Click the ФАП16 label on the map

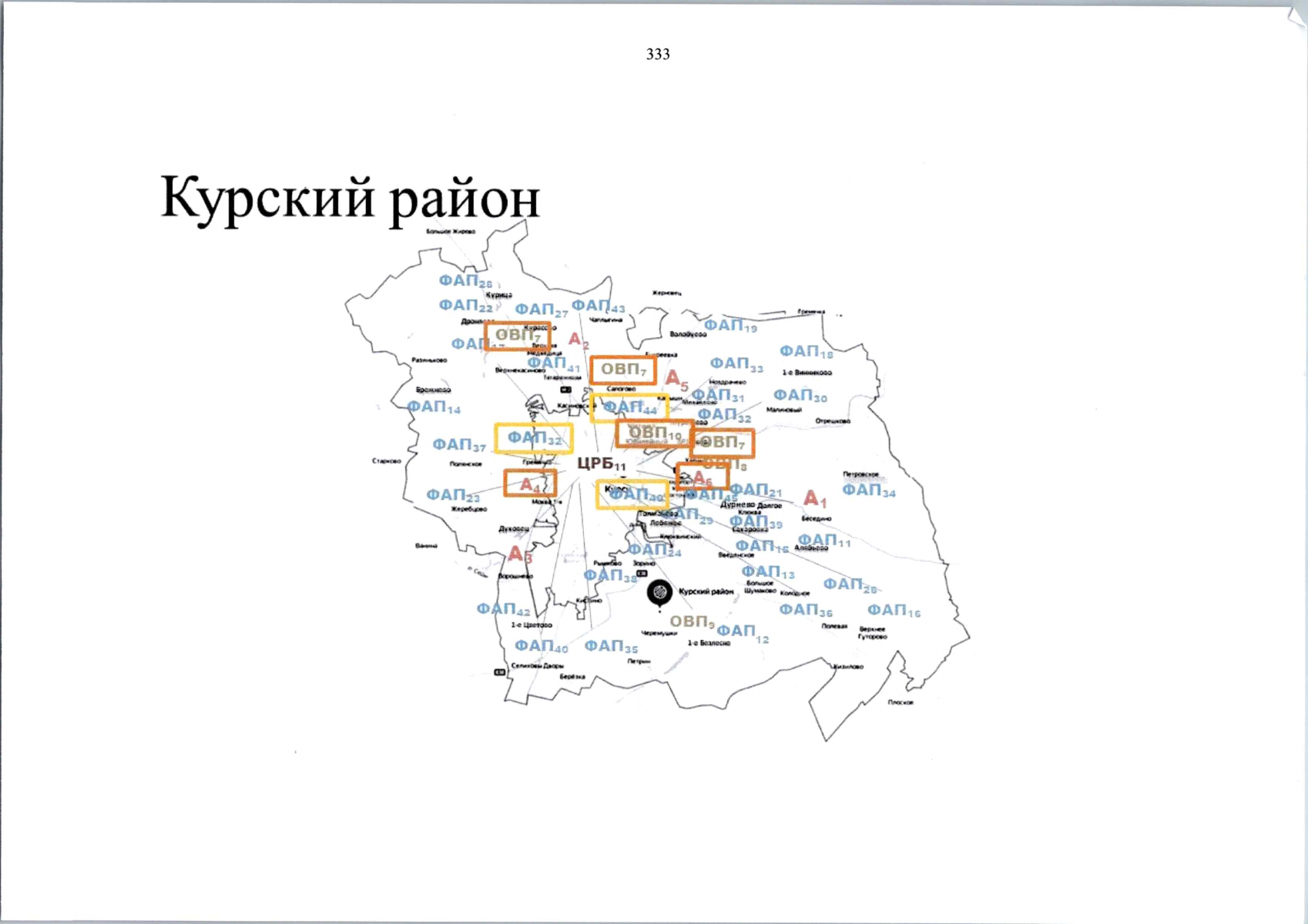point(894,611)
